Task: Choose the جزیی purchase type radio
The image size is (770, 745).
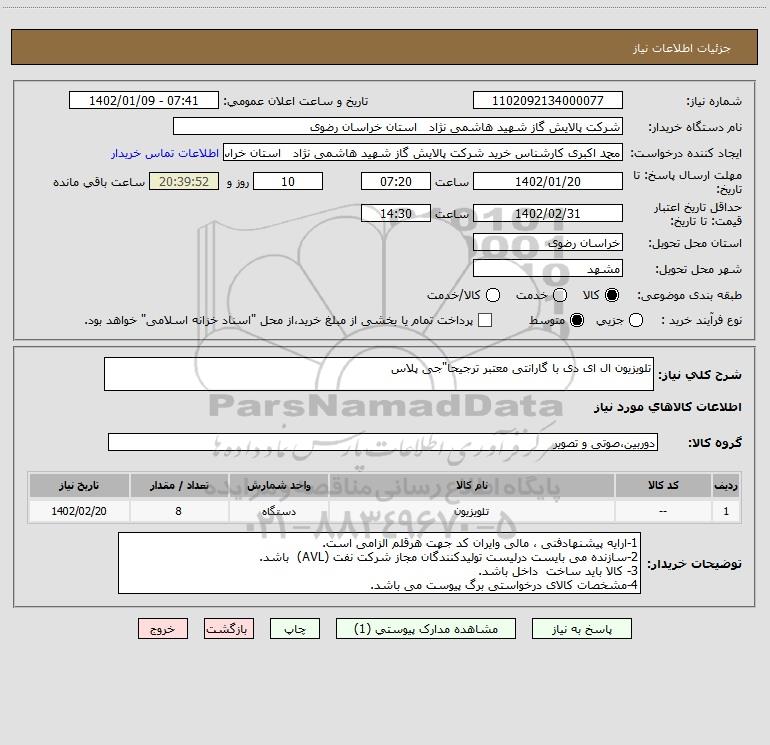Action: pyautogui.click(x=635, y=320)
